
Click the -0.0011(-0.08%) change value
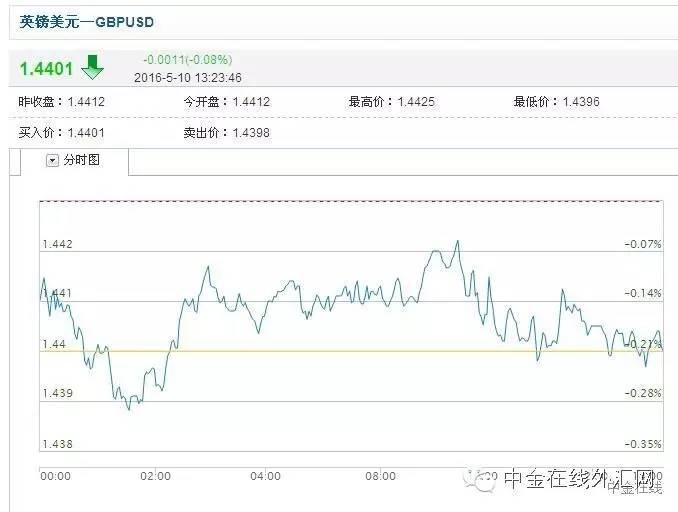187,60
